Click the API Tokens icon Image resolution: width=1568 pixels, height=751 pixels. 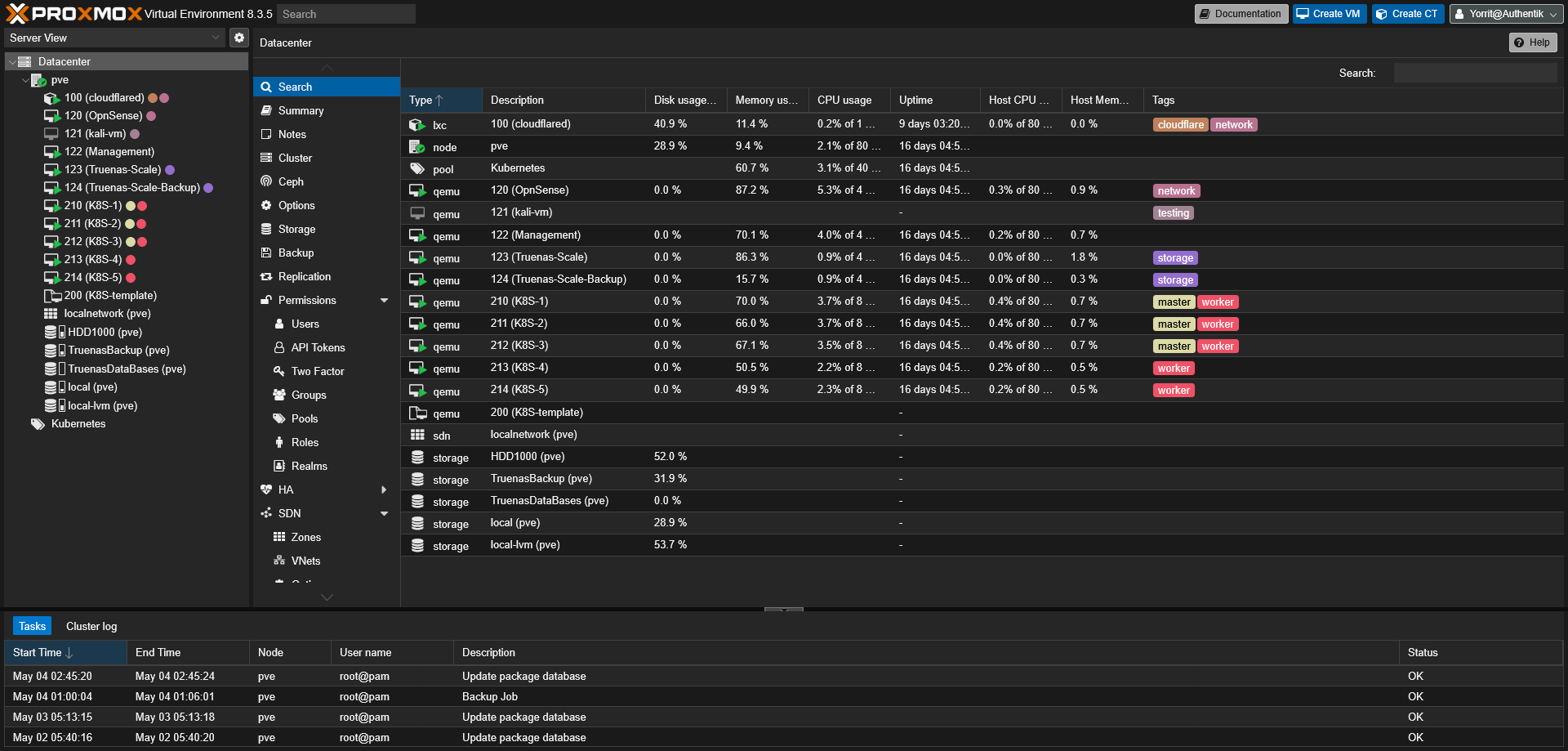click(279, 347)
